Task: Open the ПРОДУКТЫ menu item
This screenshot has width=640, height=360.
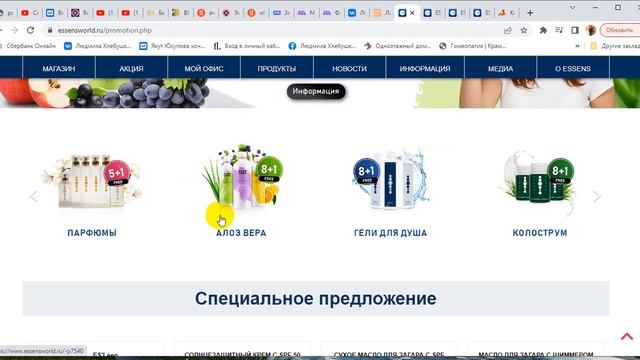Action: (277, 69)
